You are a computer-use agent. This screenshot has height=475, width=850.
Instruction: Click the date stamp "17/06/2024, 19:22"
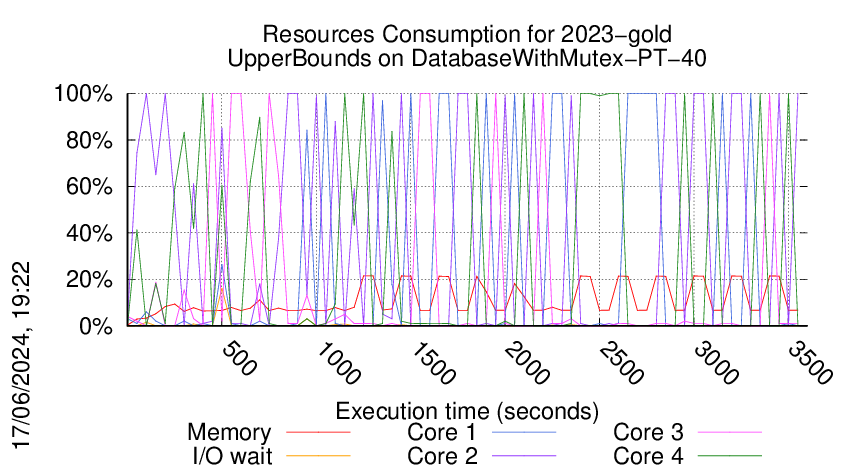(x=22, y=356)
